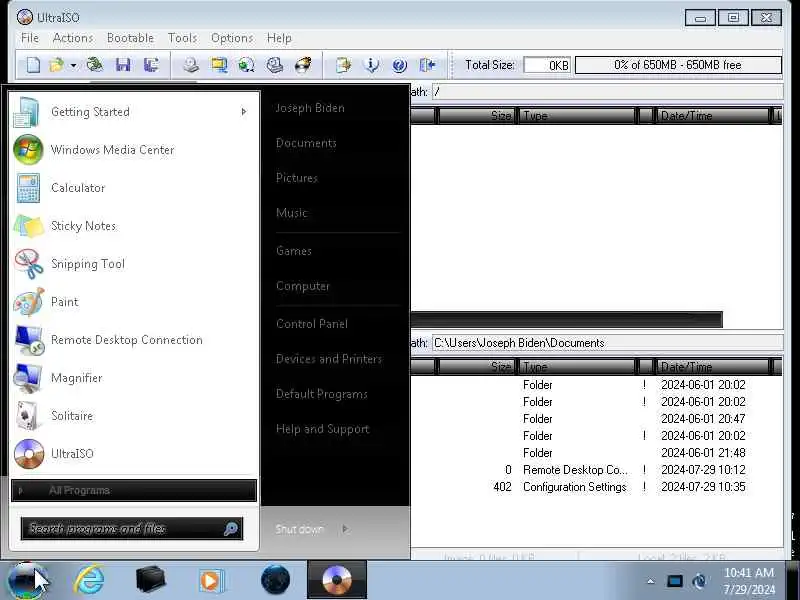Screen dimensions: 800x600
Task: Click the Open folder toolbar icon
Action: click(56, 65)
